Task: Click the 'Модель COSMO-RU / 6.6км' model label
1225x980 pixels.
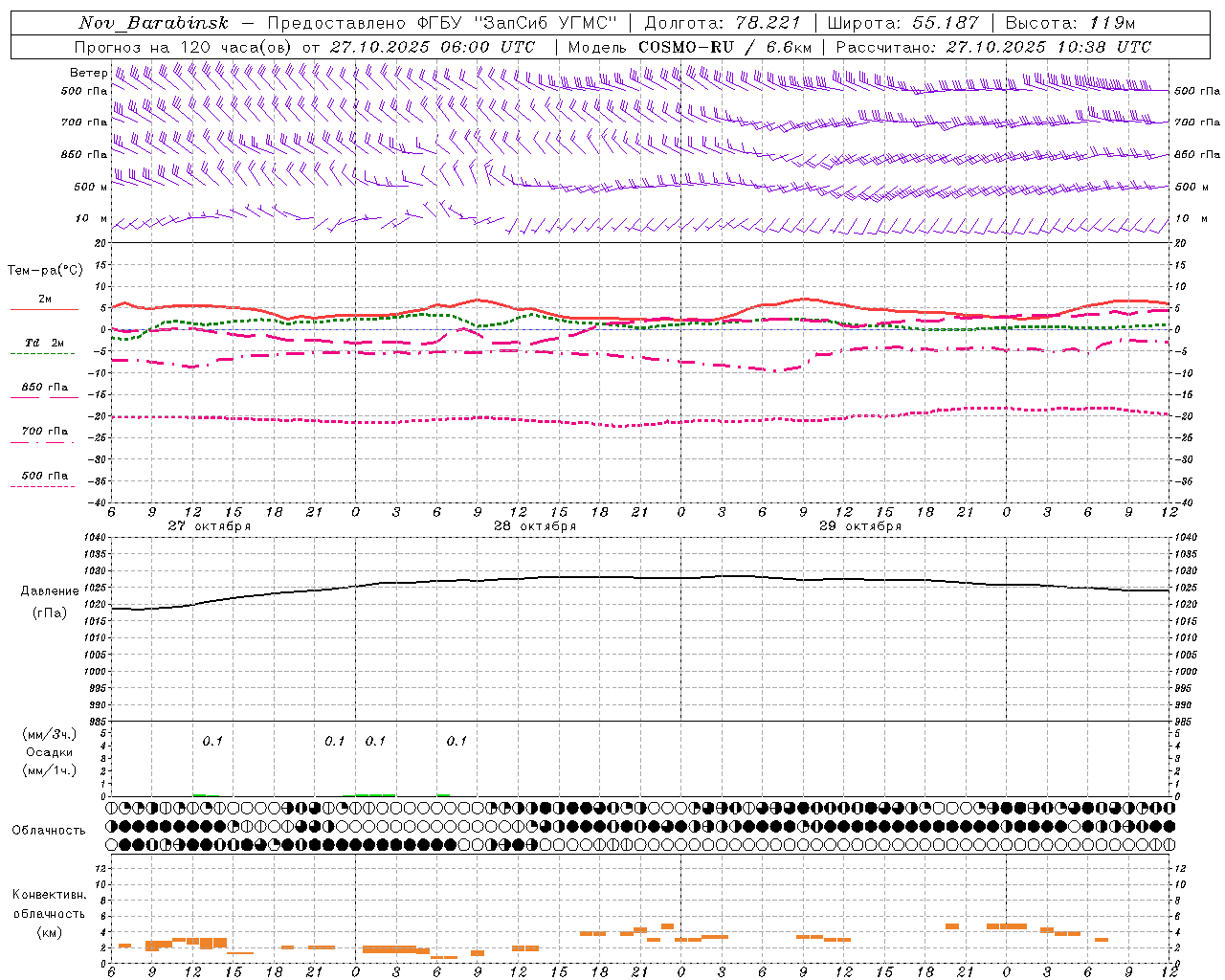Action: 690,47
